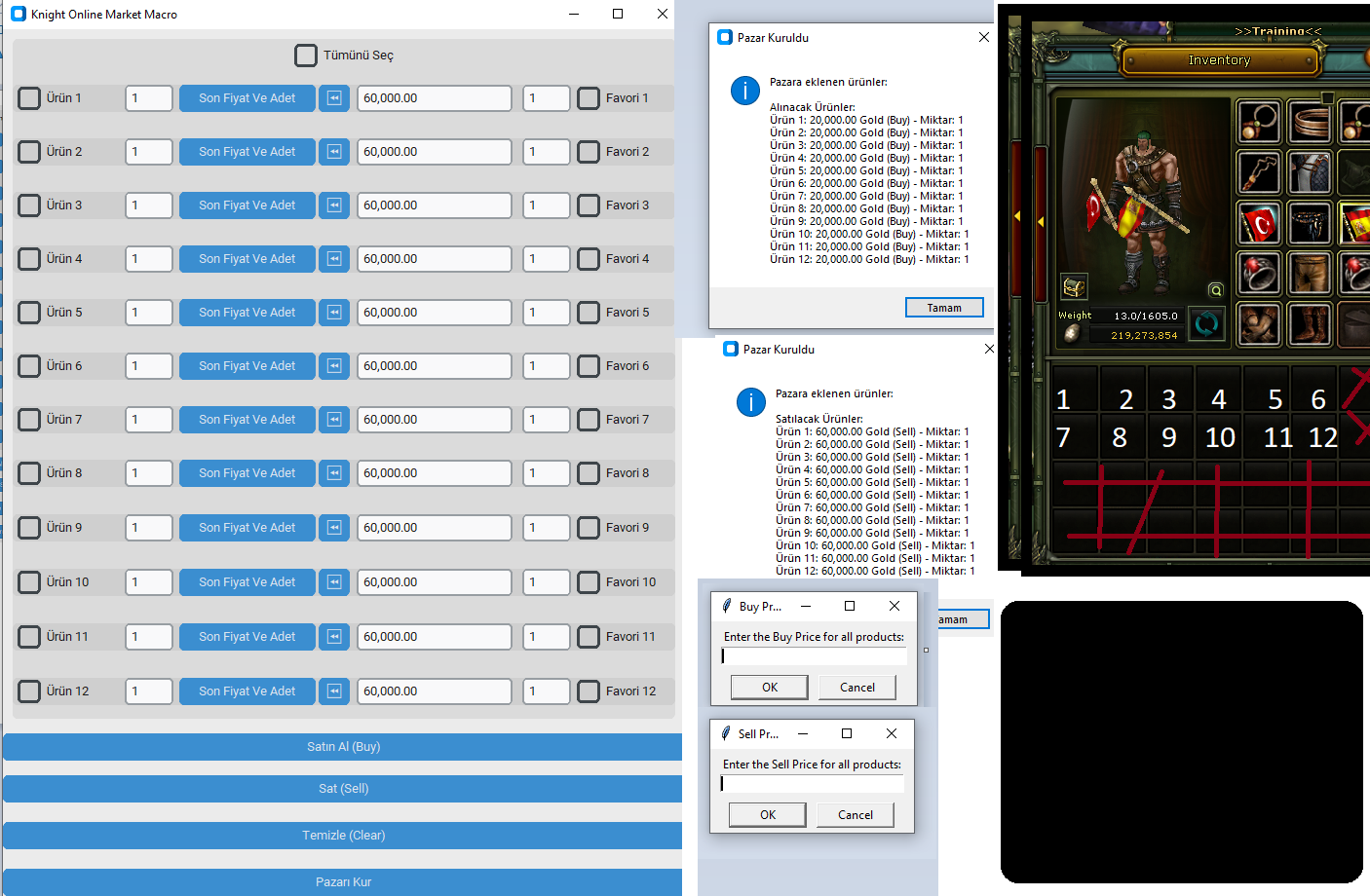
Task: Click the arrow icon button in Ürün 11 row
Action: coord(334,637)
